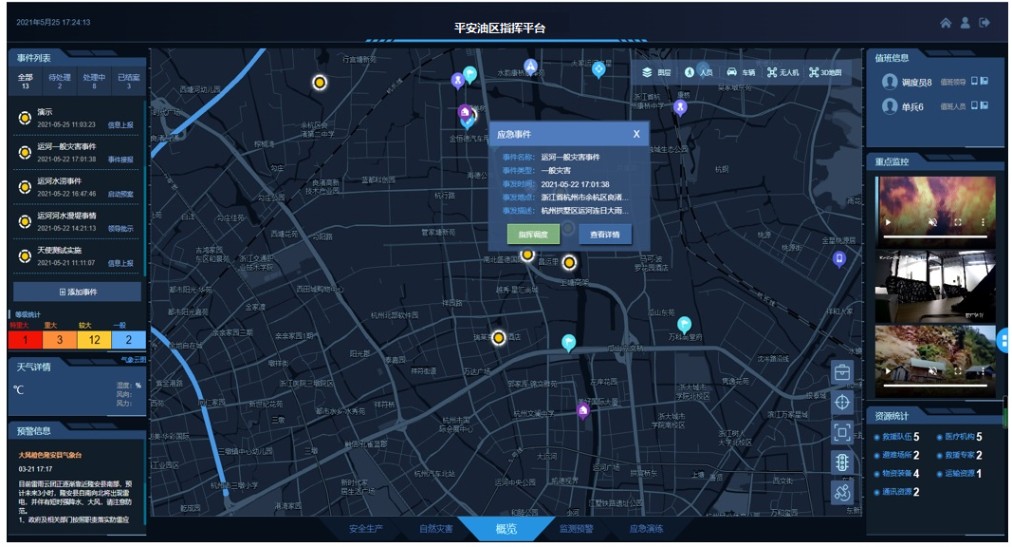Open the 运河一般灾害事件 list row

76,152
